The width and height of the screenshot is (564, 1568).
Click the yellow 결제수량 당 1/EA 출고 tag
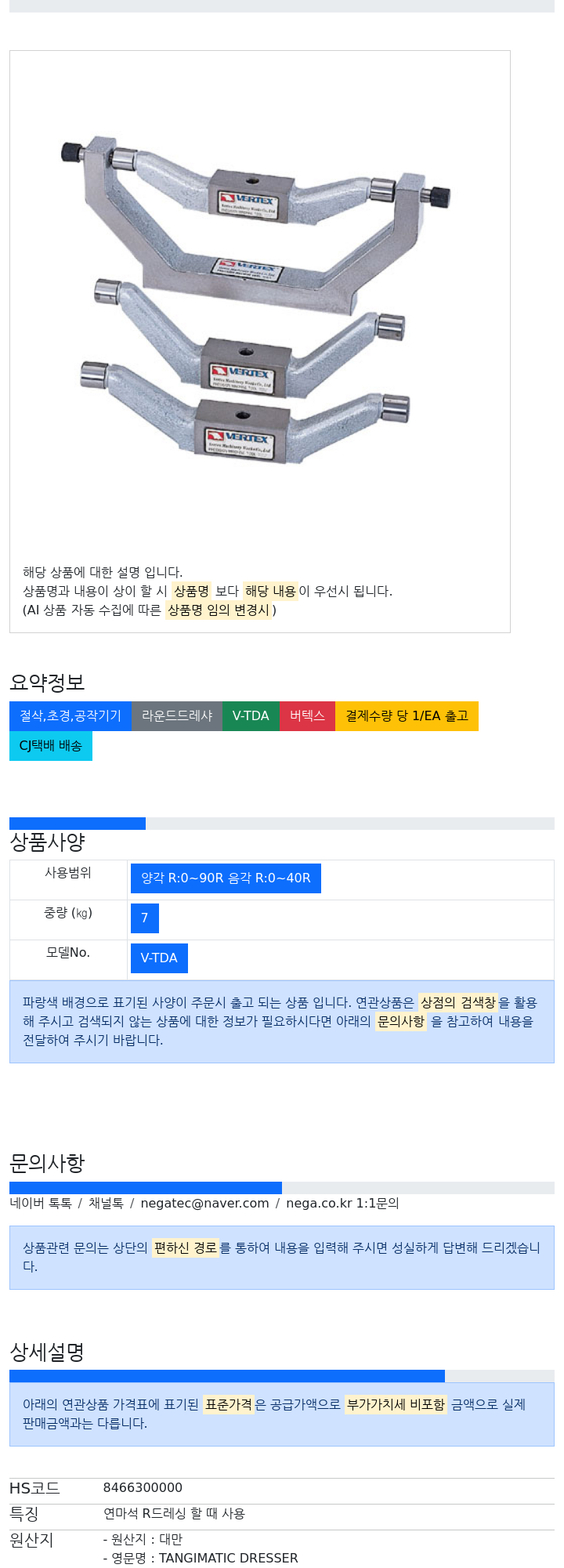click(x=407, y=716)
